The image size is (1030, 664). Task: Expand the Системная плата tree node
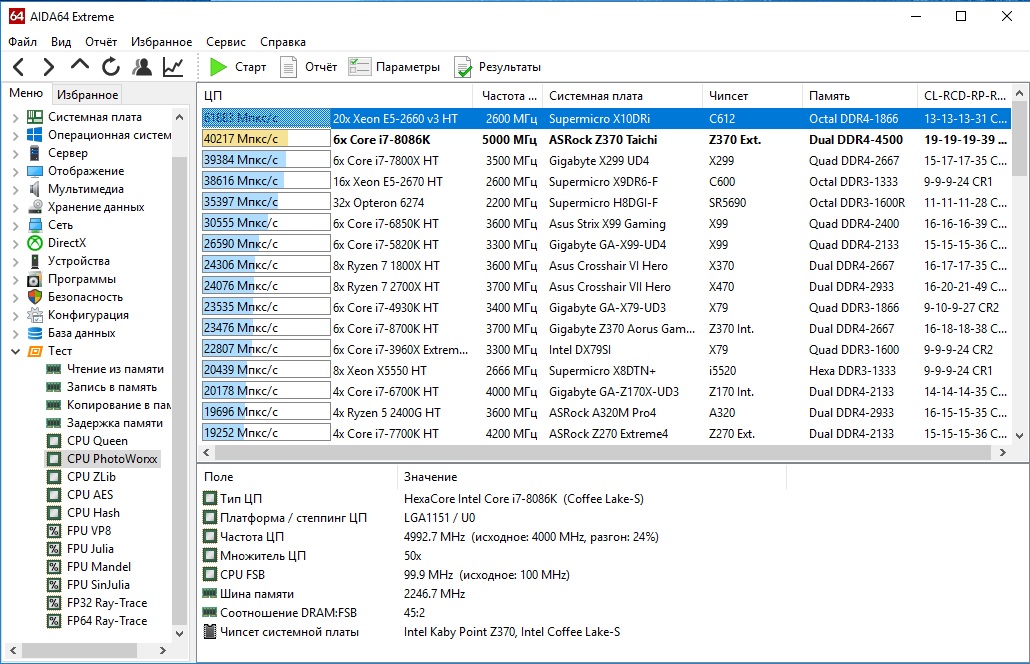tap(15, 118)
